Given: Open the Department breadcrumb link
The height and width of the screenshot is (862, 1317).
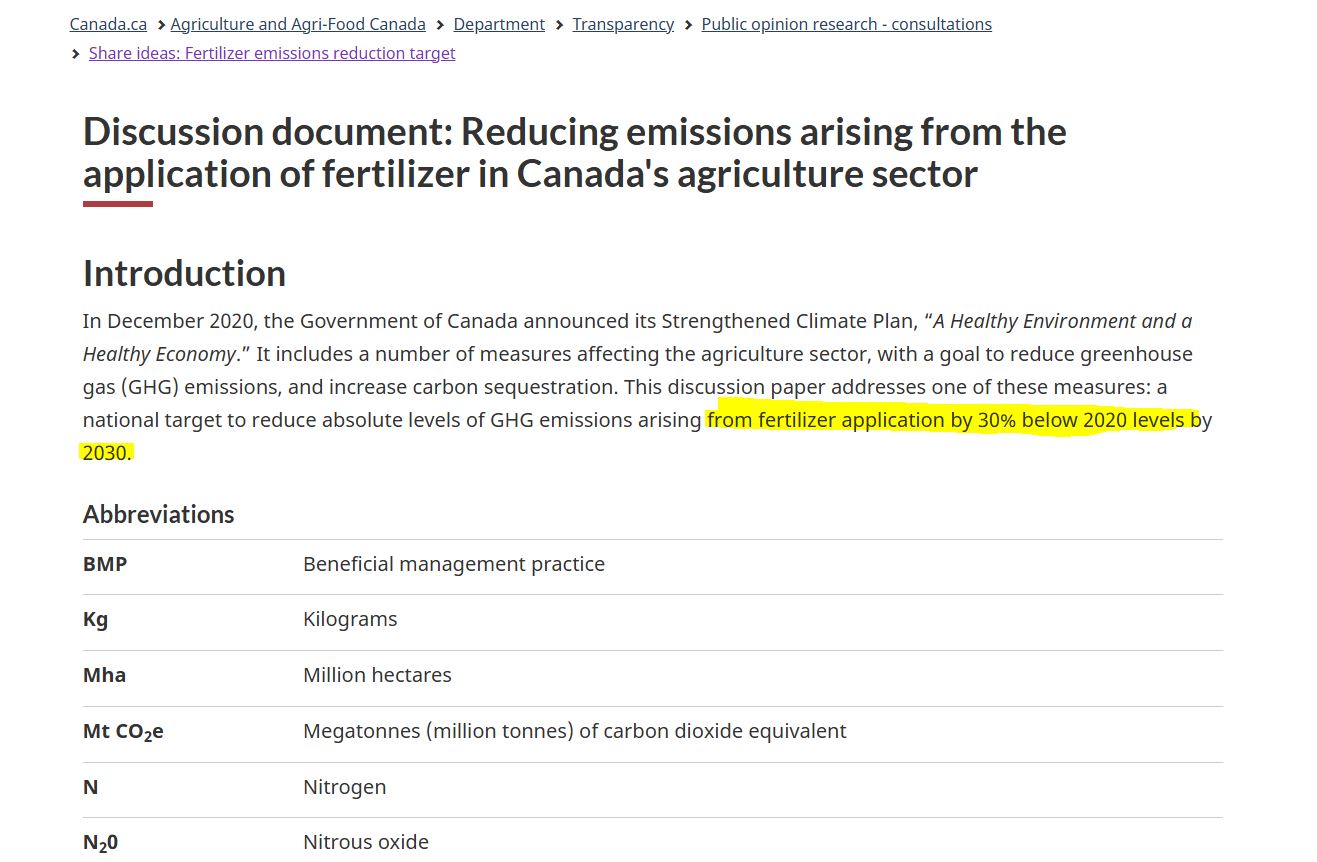Looking at the screenshot, I should click(x=499, y=24).
